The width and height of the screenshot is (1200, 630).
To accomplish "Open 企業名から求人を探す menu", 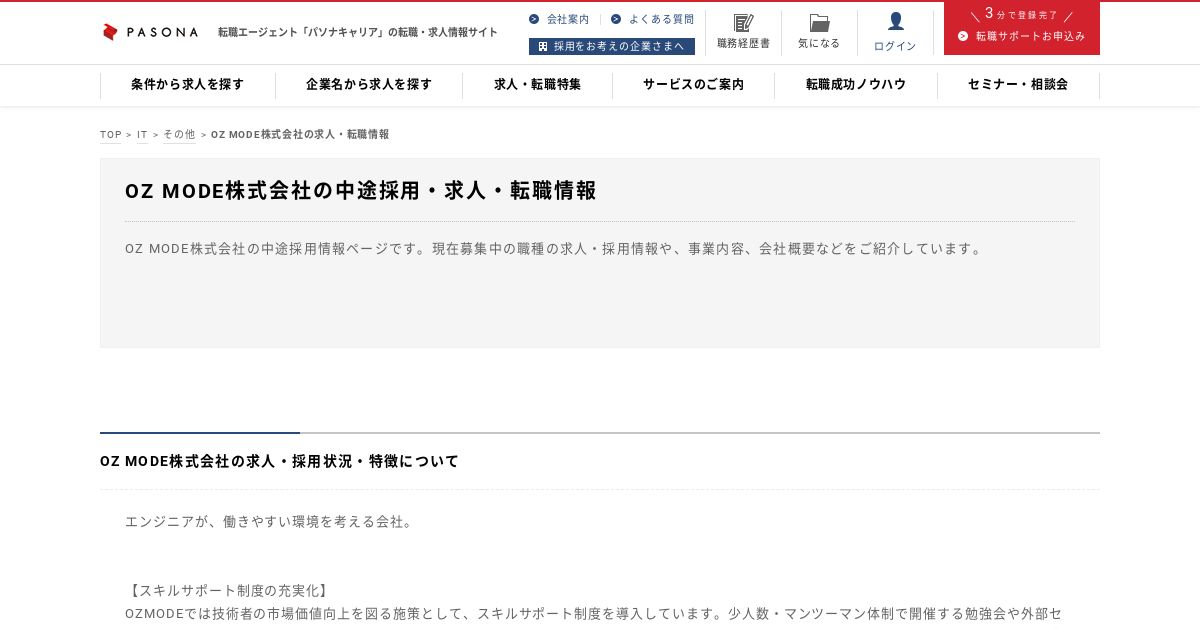I will point(369,85).
